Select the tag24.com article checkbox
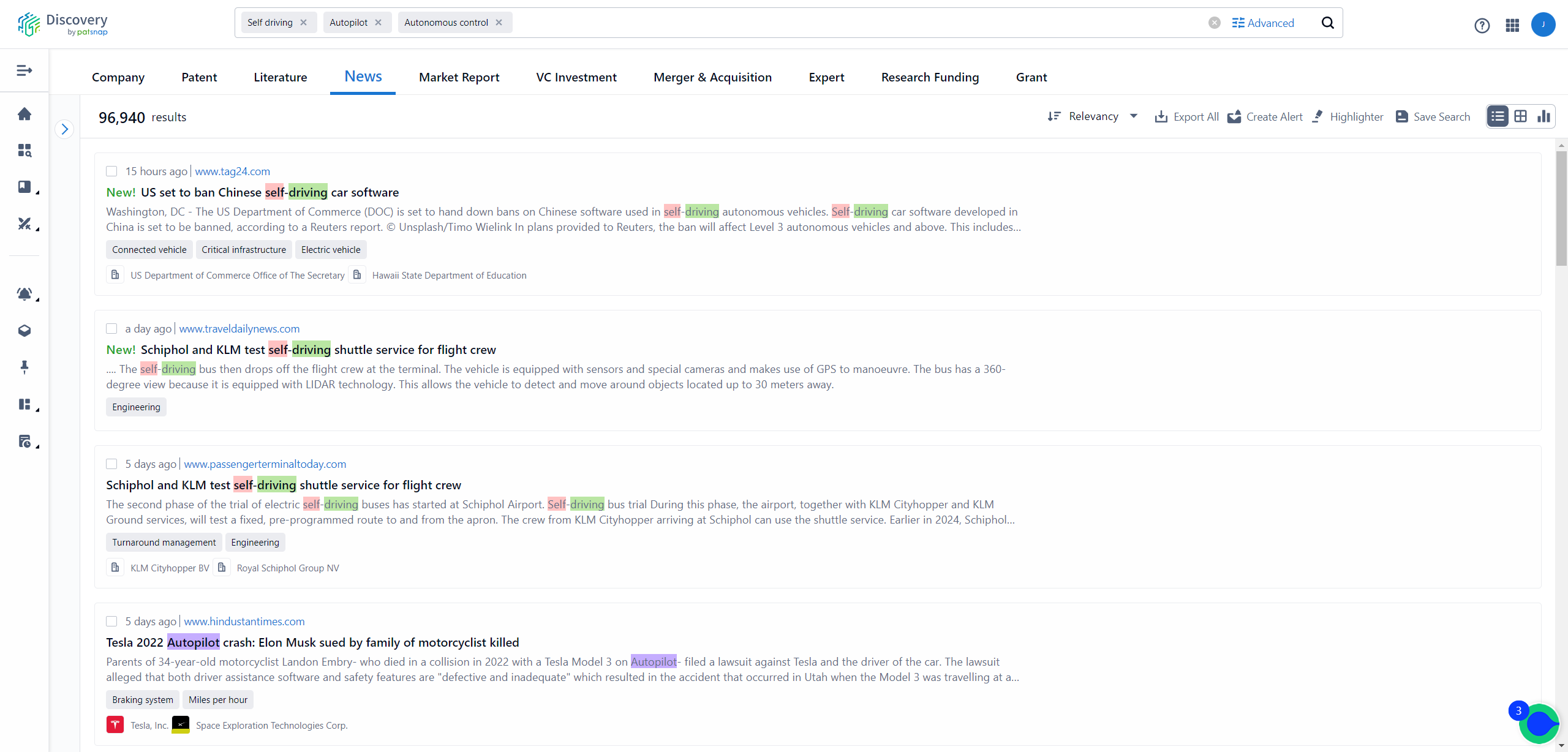 111,171
